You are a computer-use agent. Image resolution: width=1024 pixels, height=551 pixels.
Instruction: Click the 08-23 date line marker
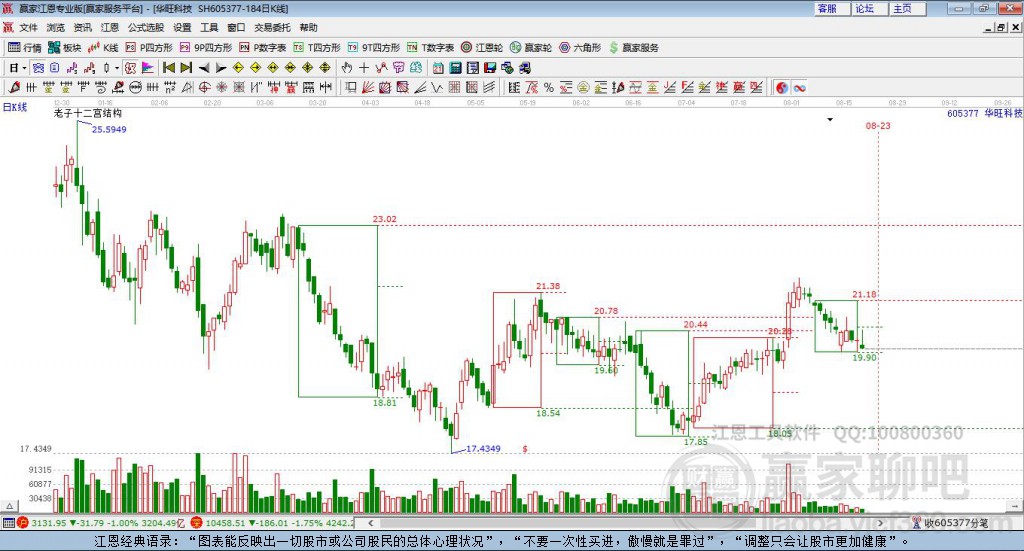click(x=878, y=125)
